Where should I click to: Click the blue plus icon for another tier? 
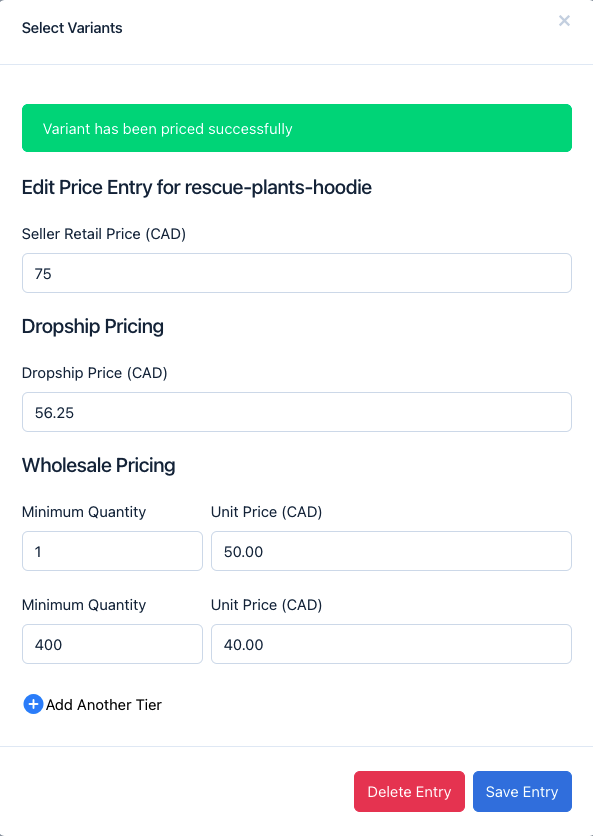[x=33, y=704]
